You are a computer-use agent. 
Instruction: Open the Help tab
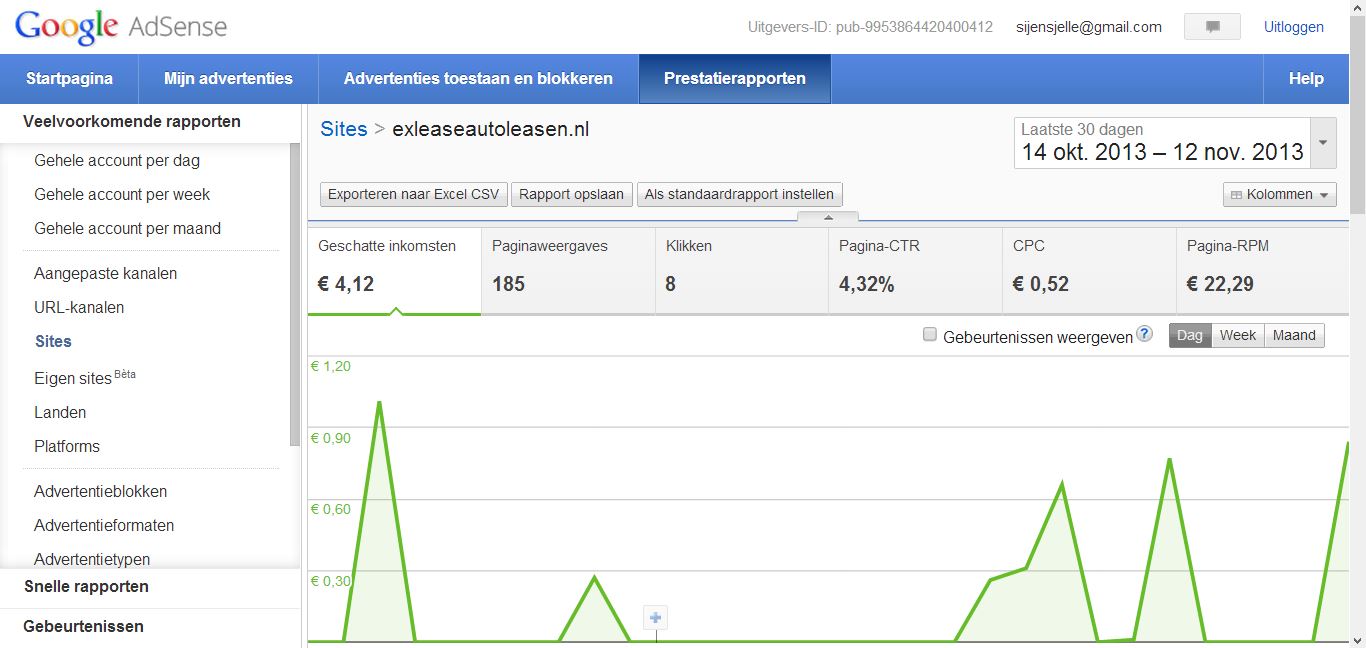coord(1306,79)
